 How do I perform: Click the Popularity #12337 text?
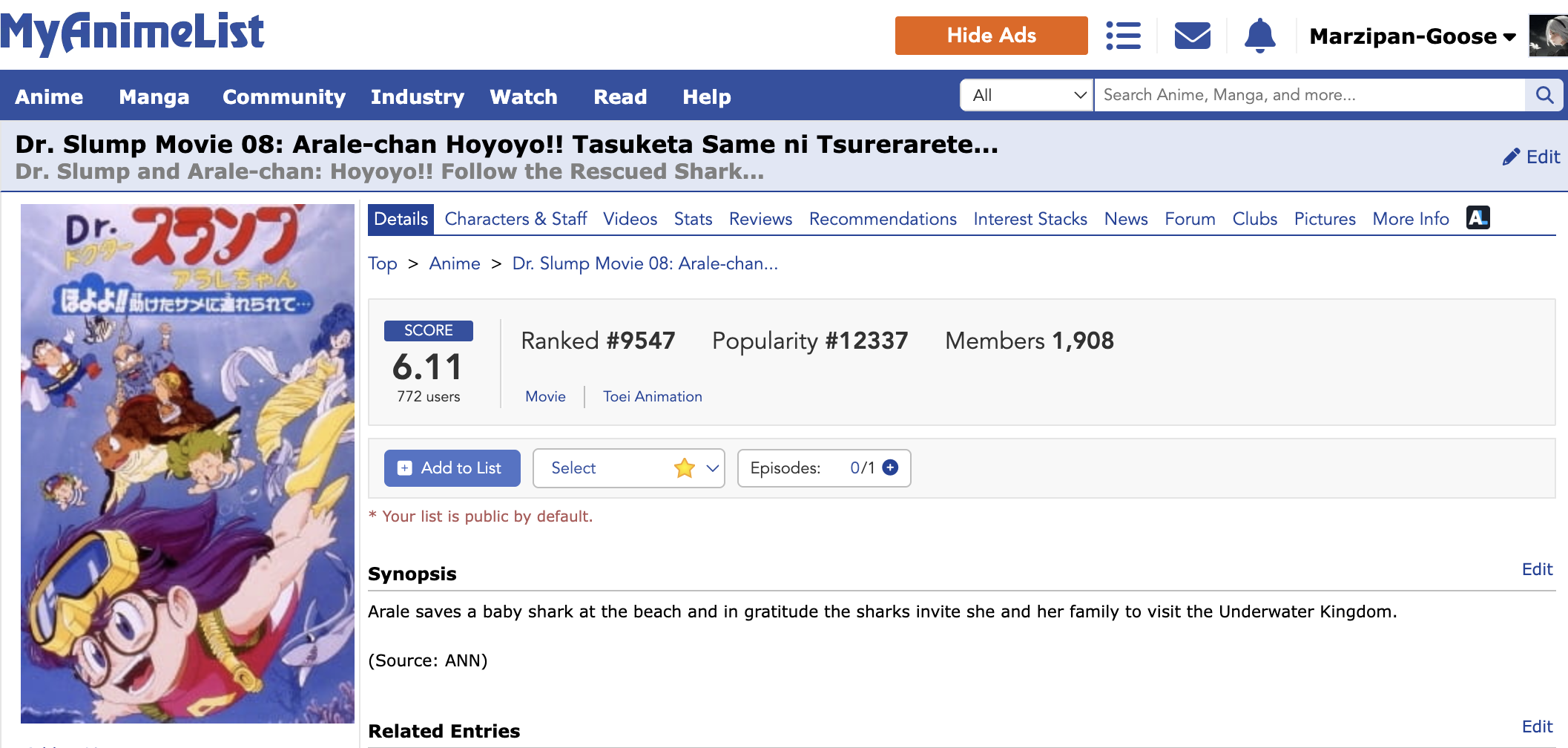coord(810,341)
